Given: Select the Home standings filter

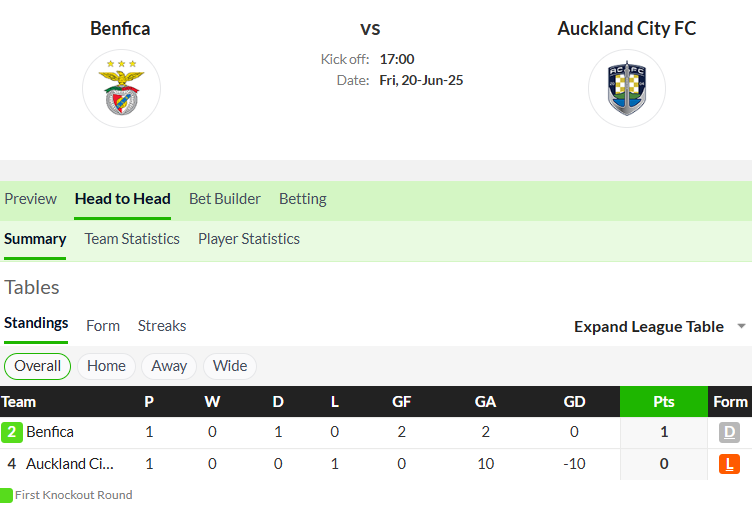Looking at the screenshot, I should tap(106, 366).
